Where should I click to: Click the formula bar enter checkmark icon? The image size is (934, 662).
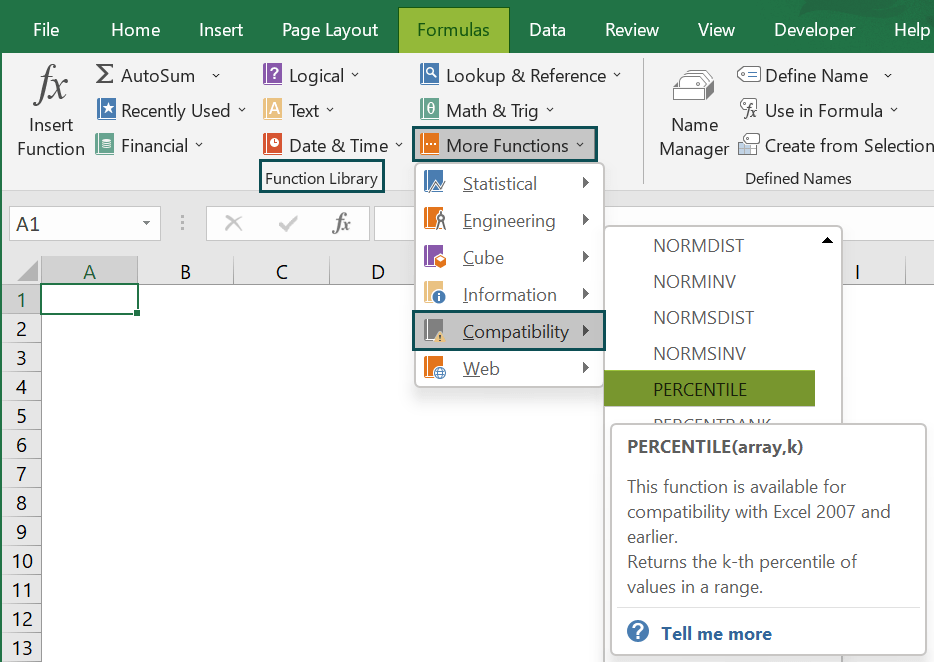[288, 223]
